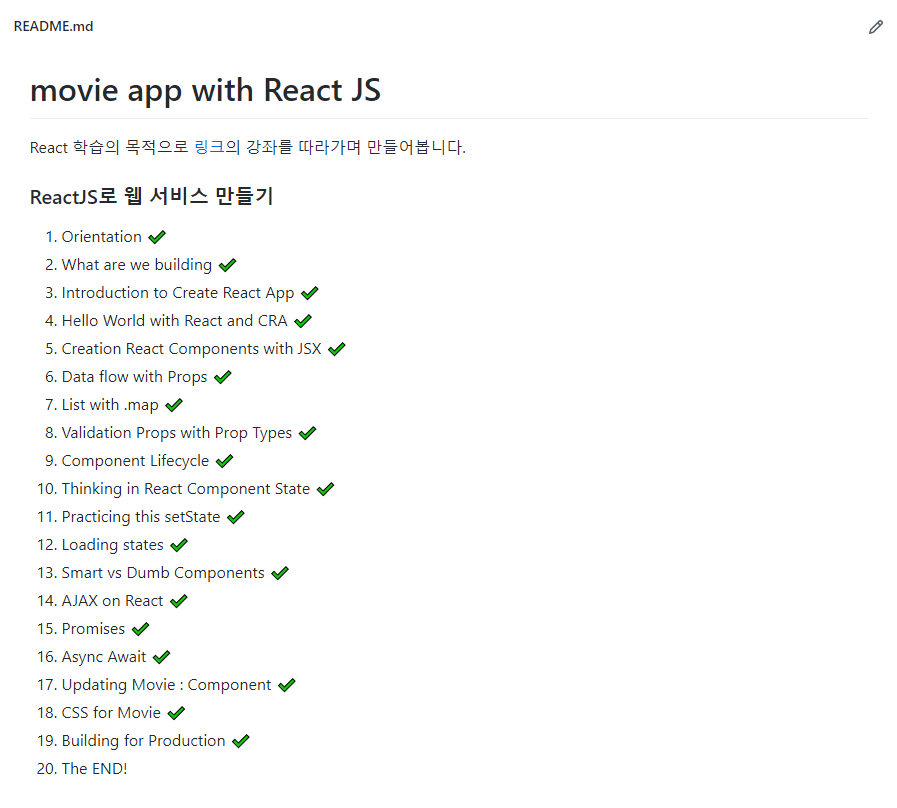Click the final item 'The END!'

click(94, 769)
